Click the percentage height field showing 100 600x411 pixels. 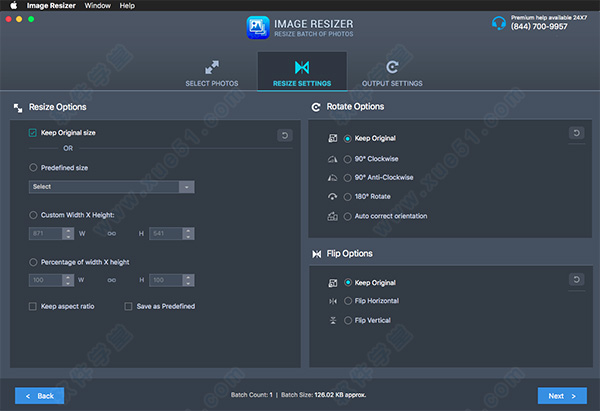pos(166,280)
